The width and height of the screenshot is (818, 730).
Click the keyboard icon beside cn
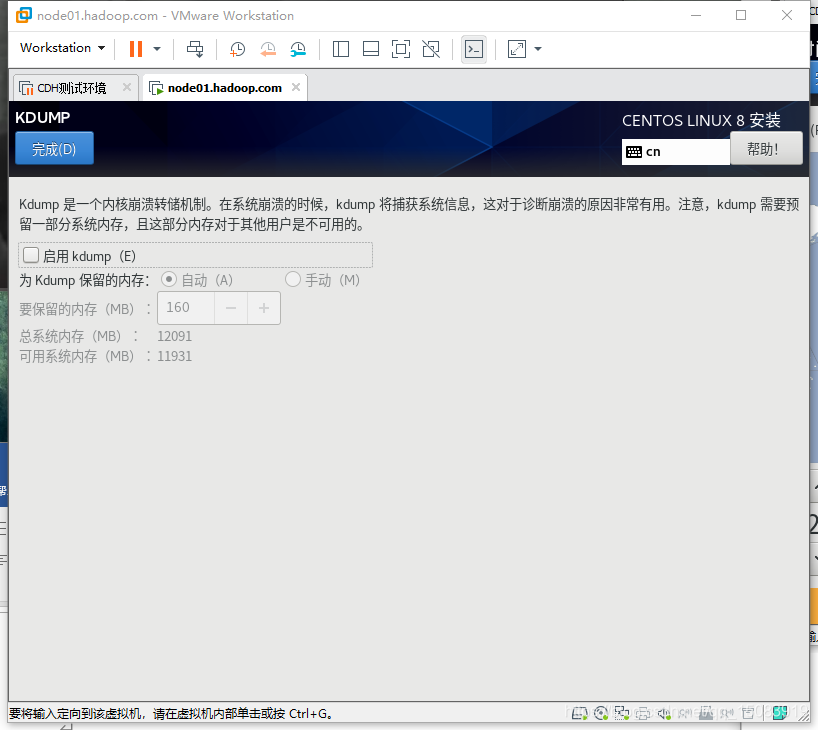coord(634,152)
